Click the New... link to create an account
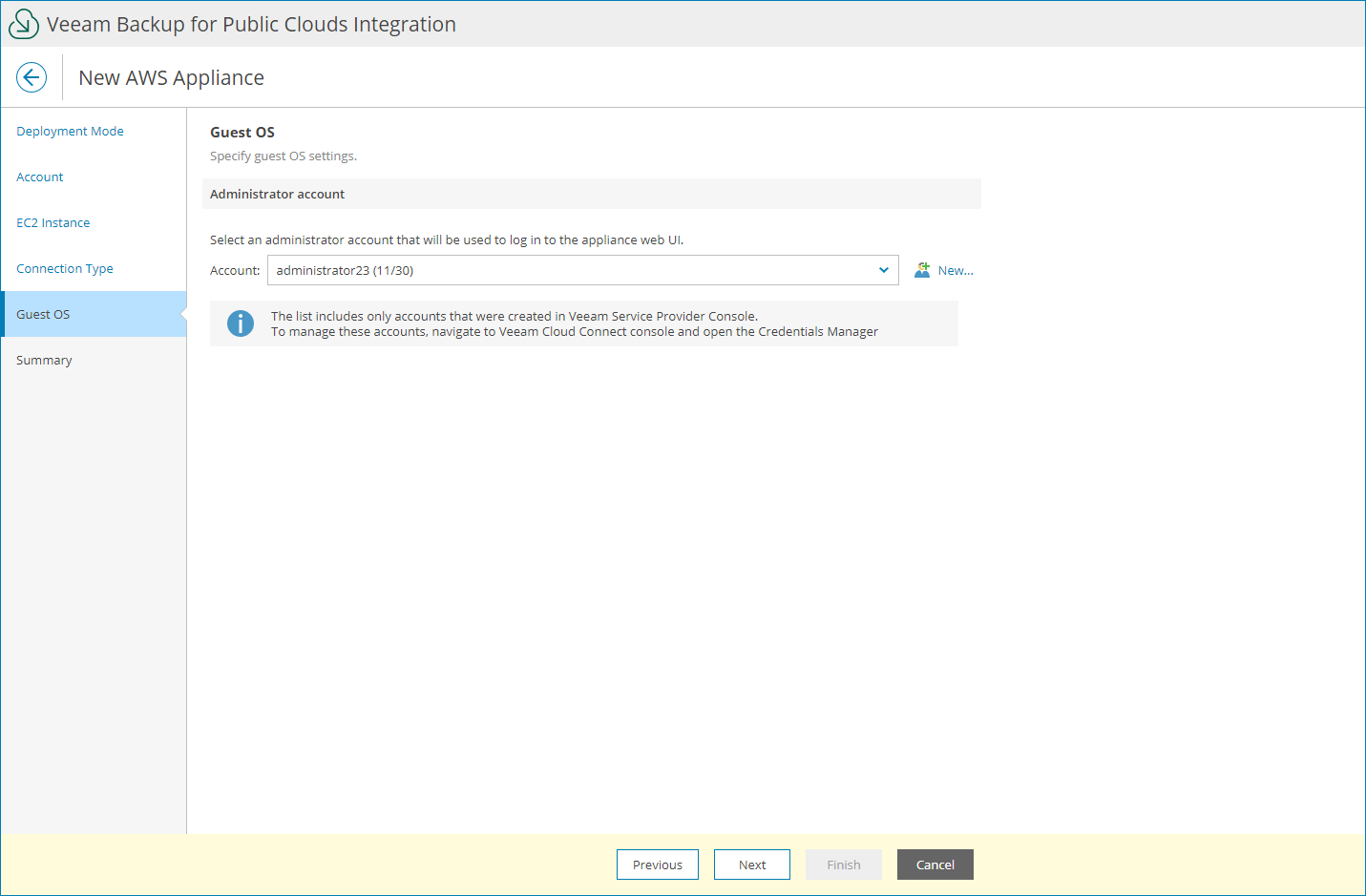The height and width of the screenshot is (896, 1366). [x=956, y=270]
